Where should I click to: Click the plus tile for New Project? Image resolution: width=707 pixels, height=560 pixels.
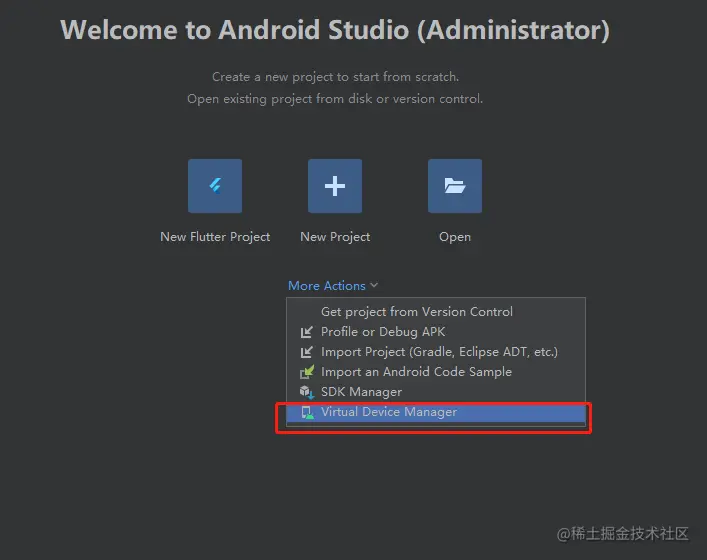tap(335, 186)
